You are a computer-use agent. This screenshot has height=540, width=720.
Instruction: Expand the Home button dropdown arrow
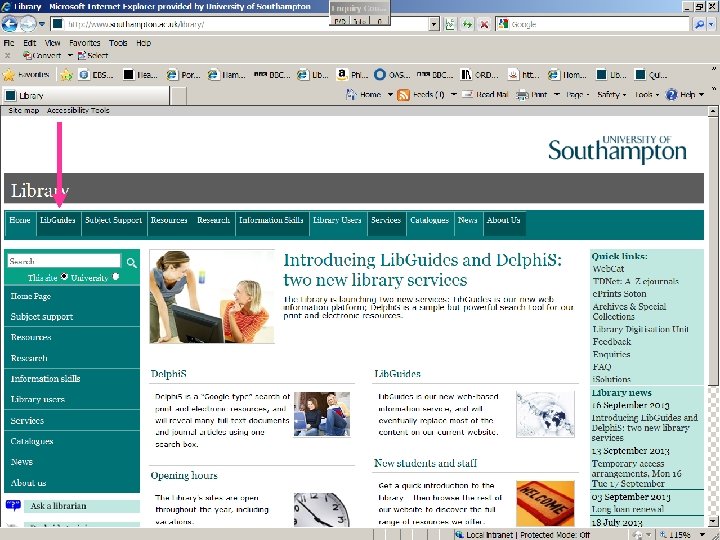coord(390,95)
